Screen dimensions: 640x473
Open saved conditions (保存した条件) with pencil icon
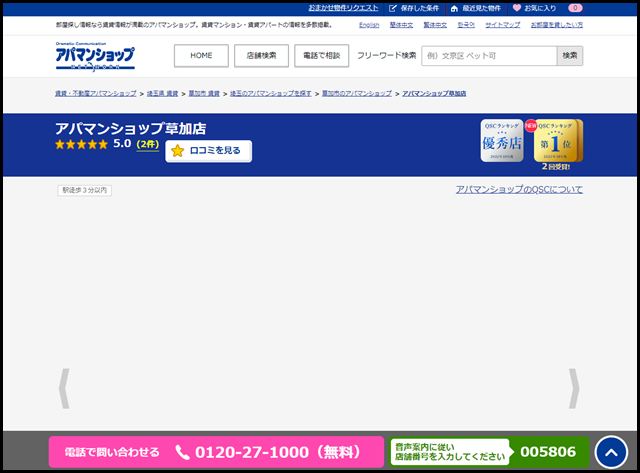point(414,8)
